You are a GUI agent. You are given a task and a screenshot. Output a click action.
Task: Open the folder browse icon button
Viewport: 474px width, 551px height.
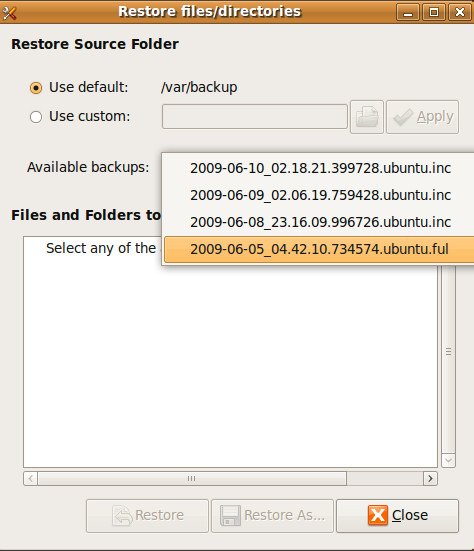pos(367,117)
